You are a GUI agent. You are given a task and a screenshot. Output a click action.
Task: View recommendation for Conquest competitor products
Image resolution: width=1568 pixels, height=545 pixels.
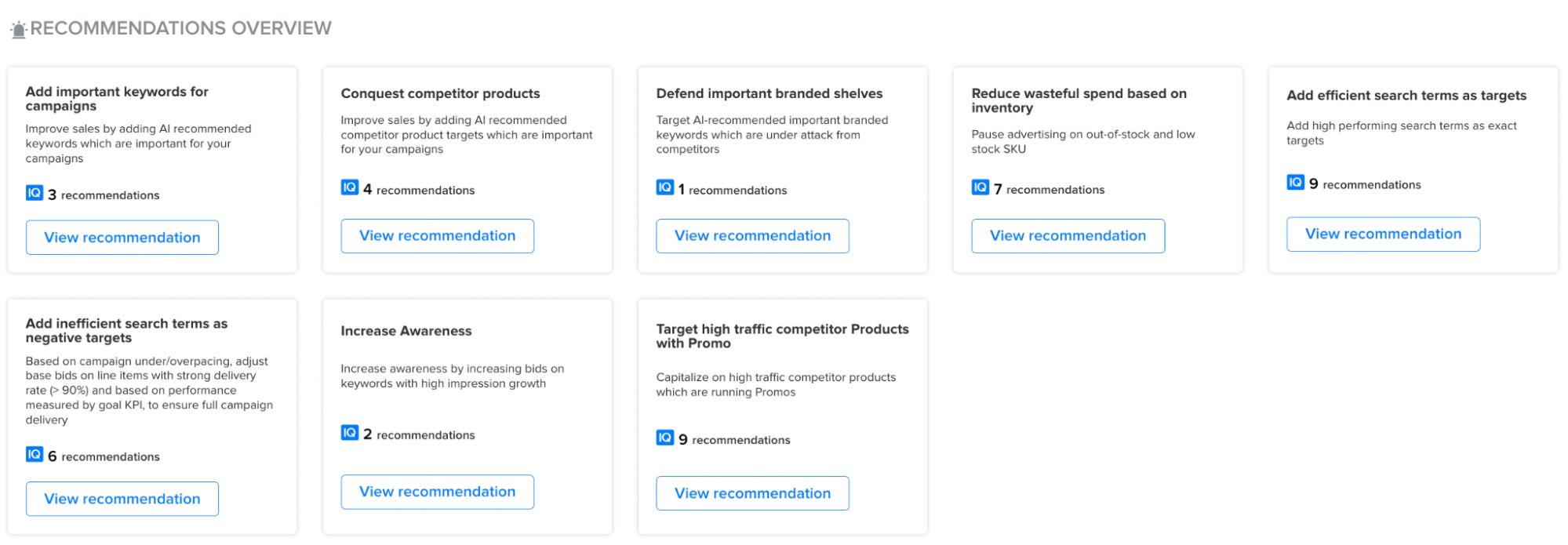coord(438,236)
